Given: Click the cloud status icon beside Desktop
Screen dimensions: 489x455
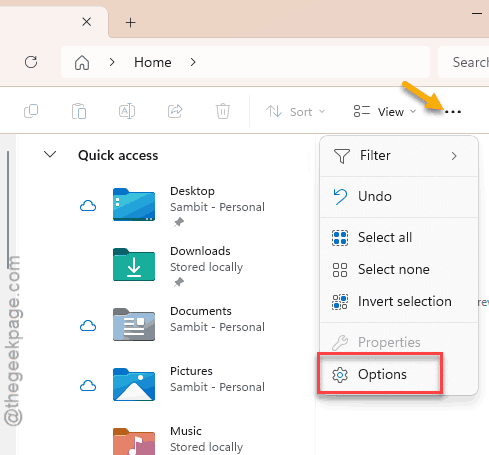Looking at the screenshot, I should click(x=88, y=206).
